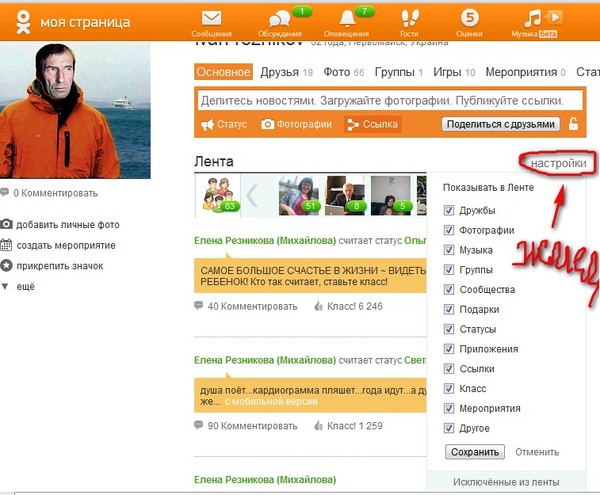Click the Ссылка share icon
This screenshot has height=495, width=600.
353,124
